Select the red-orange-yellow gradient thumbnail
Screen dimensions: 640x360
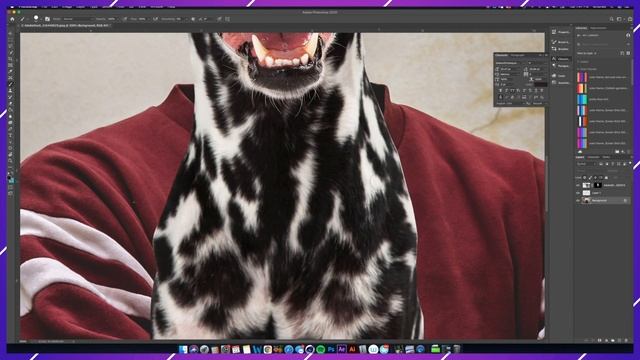click(582, 88)
